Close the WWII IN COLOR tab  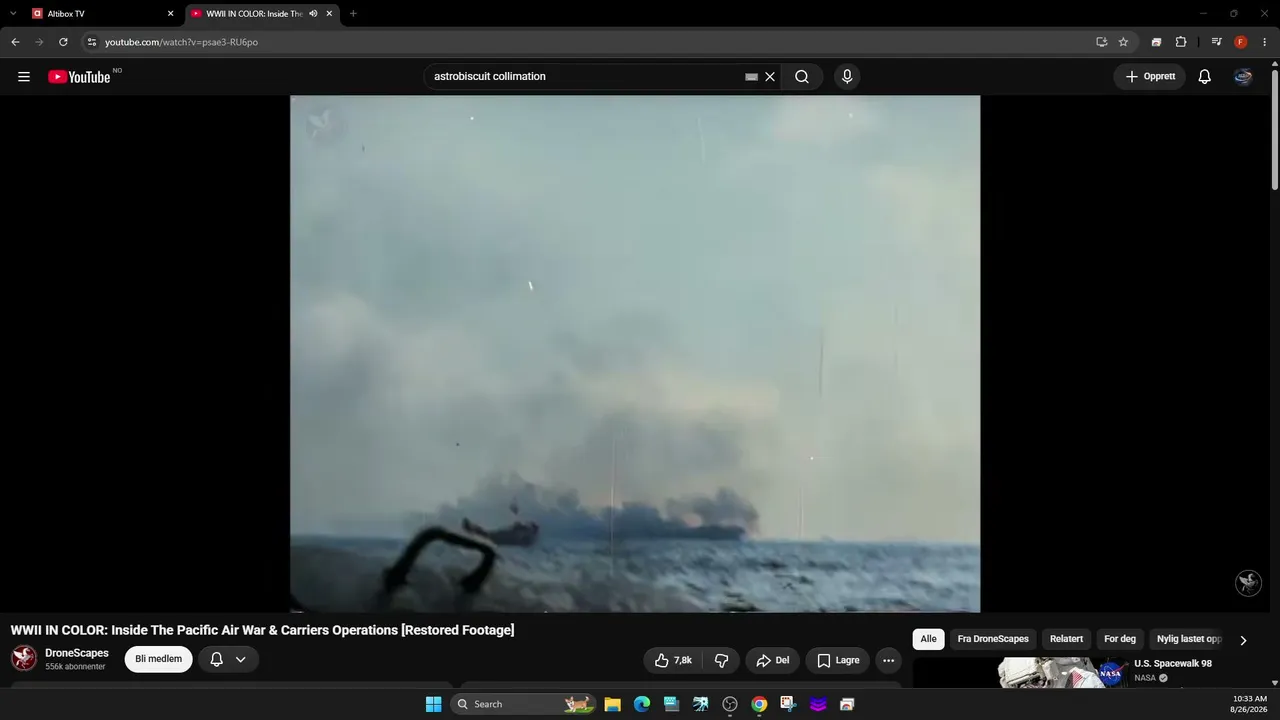(x=329, y=14)
